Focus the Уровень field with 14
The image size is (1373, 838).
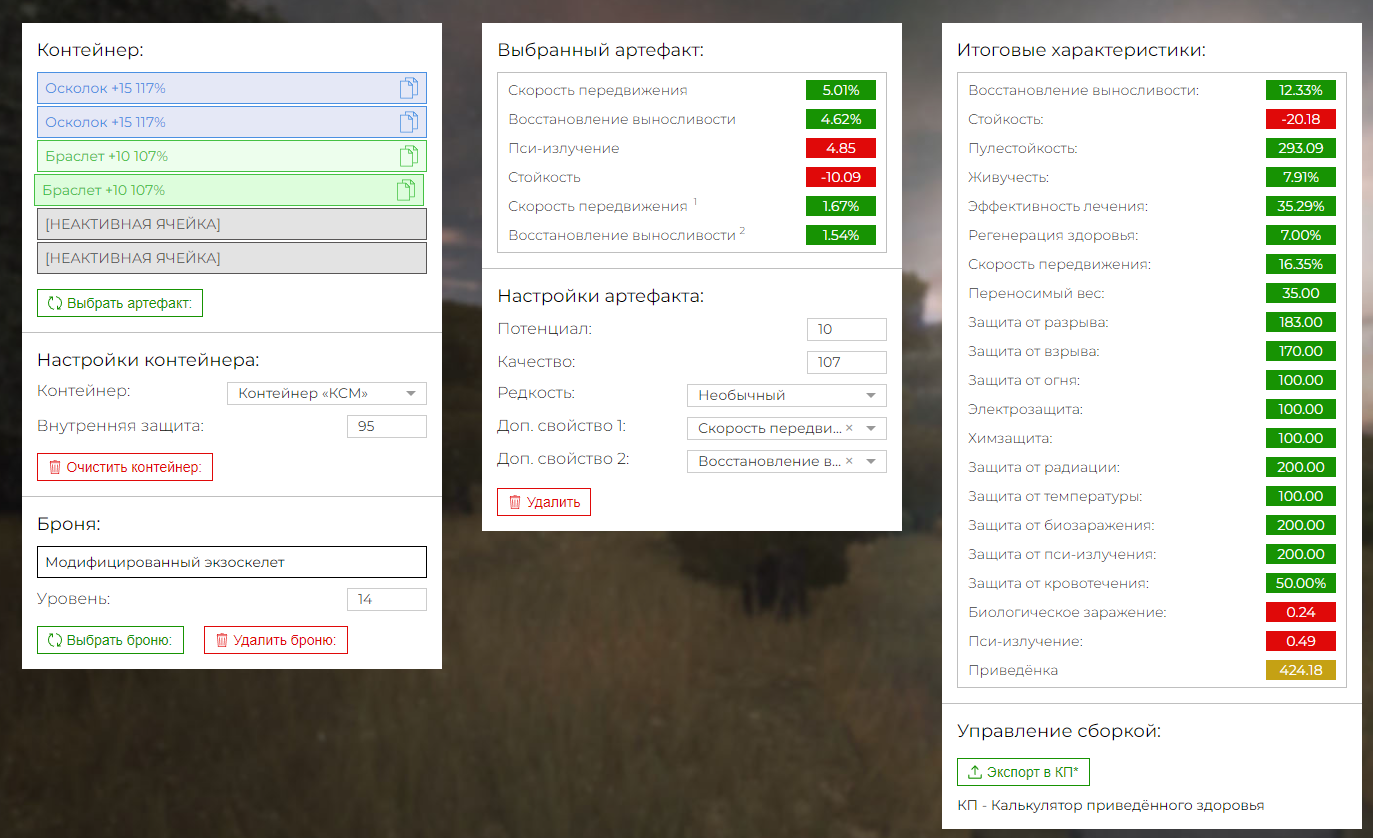pos(387,600)
